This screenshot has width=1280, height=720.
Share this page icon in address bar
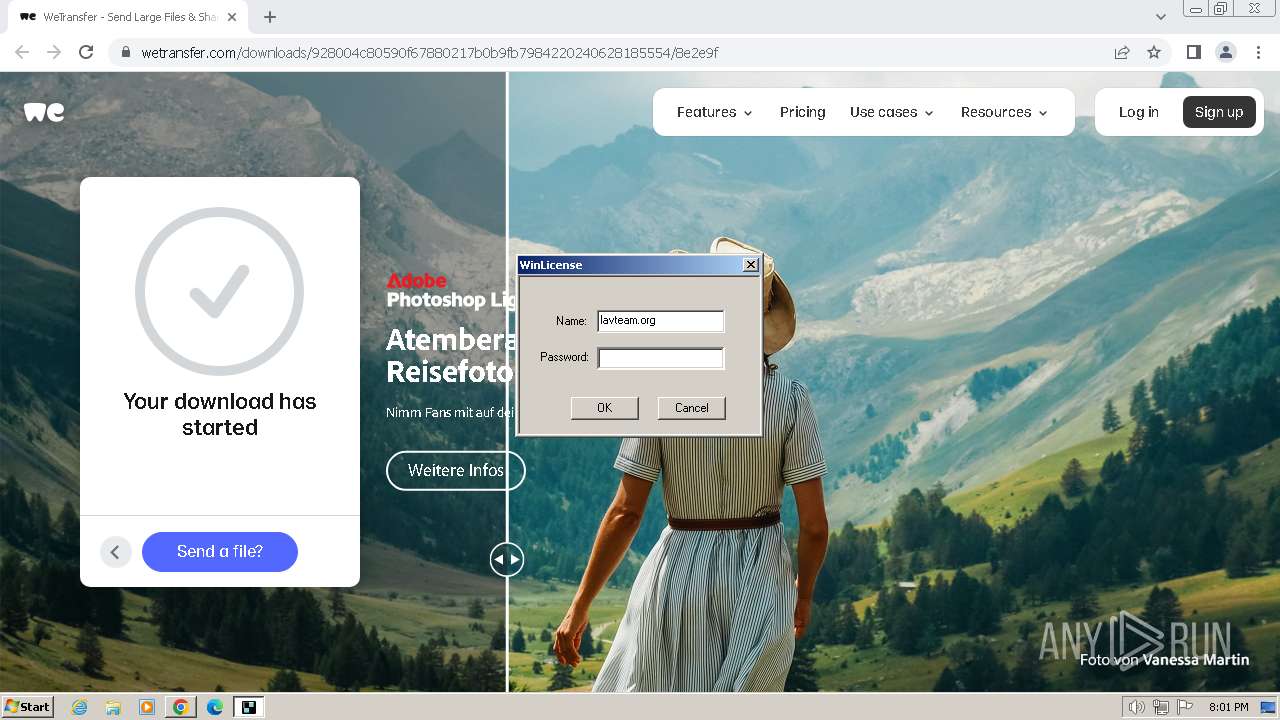point(1122,52)
